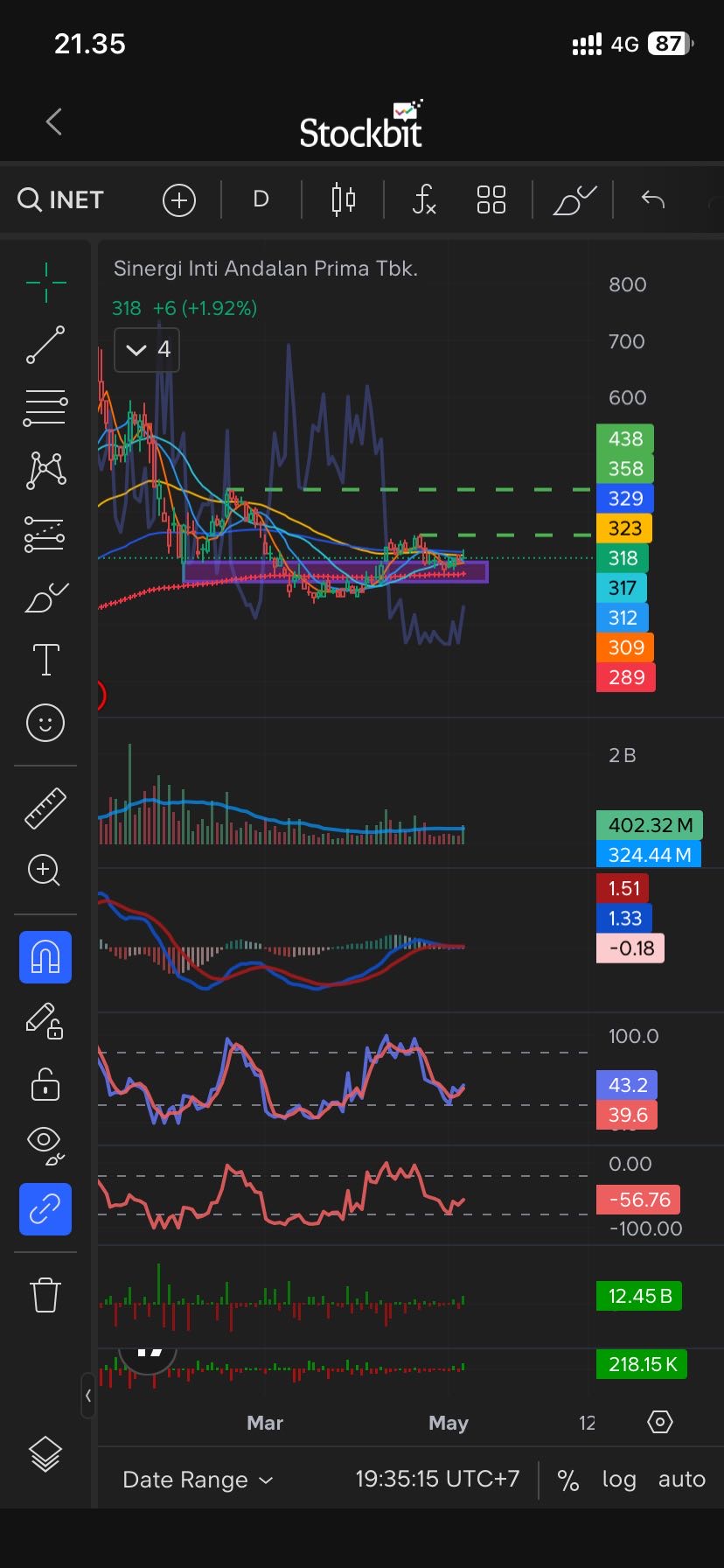Click the Mar date axis label

[x=265, y=1424]
